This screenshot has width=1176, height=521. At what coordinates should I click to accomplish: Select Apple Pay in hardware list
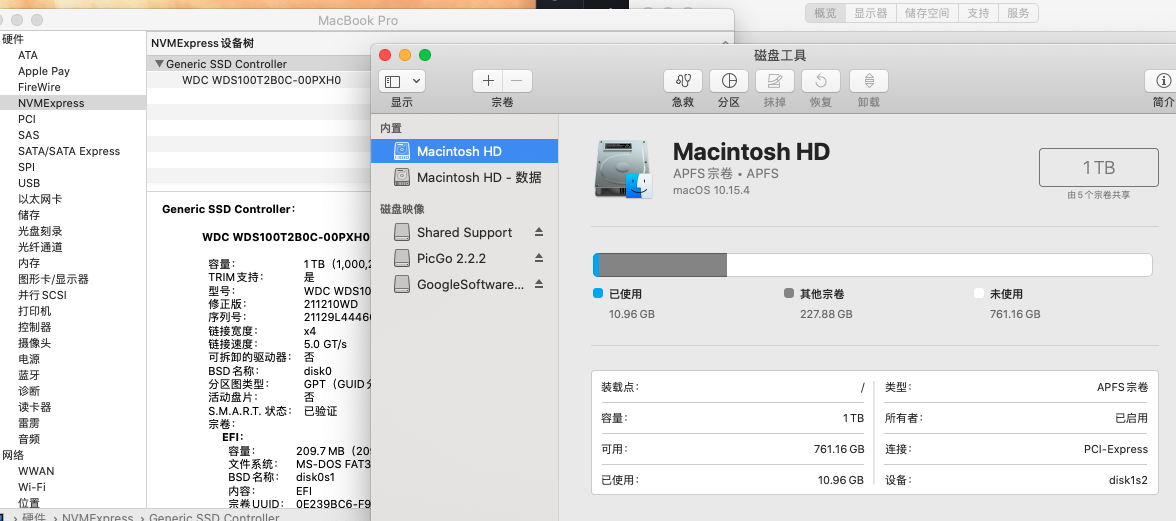pyautogui.click(x=44, y=71)
